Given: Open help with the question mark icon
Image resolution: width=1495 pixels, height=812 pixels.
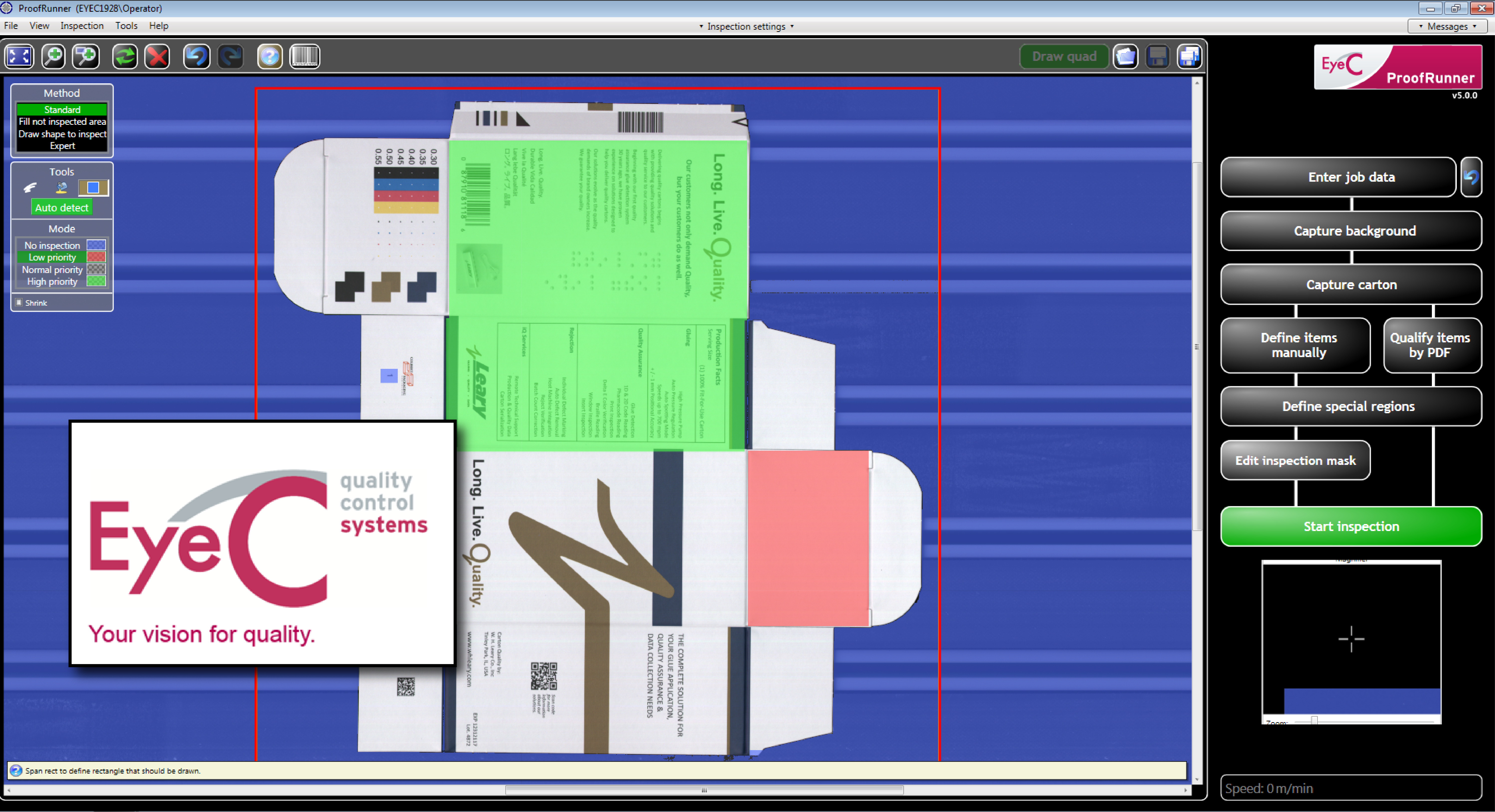Looking at the screenshot, I should click(x=269, y=56).
